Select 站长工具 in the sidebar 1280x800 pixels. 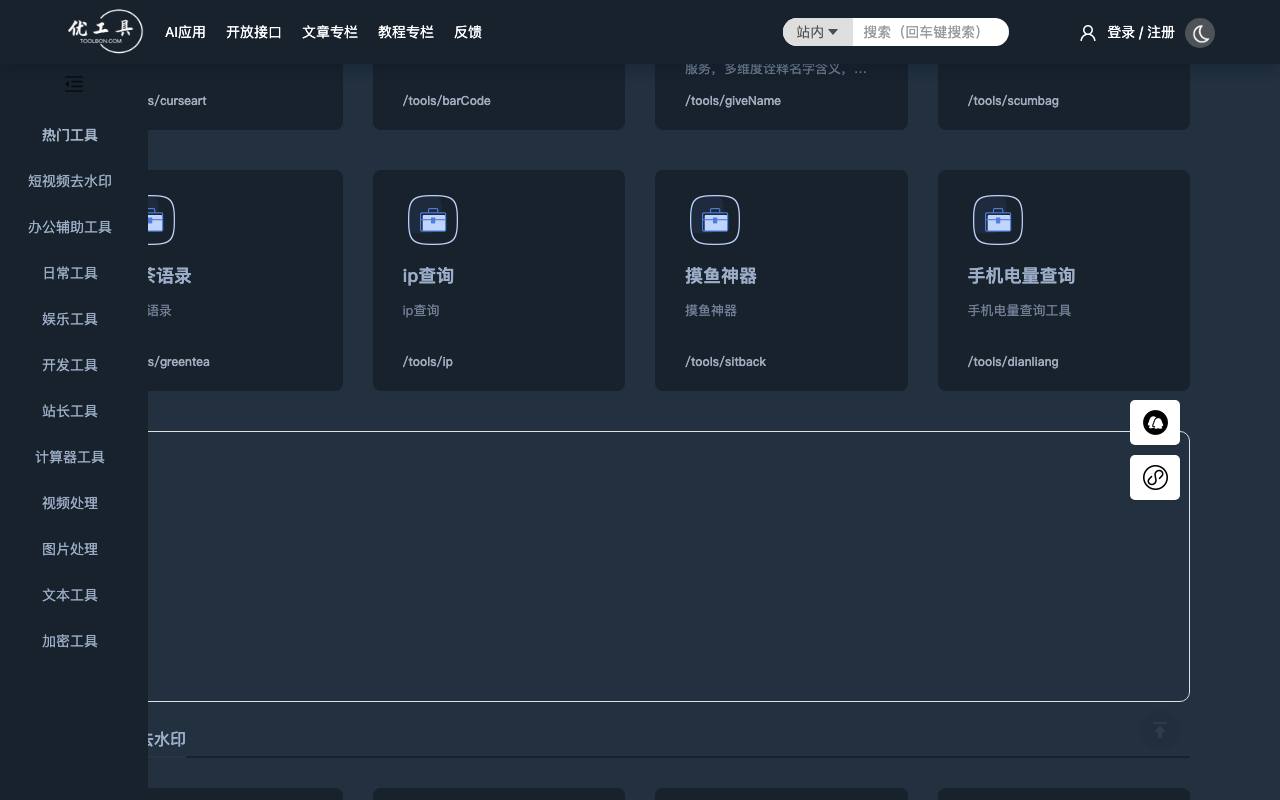pos(70,411)
